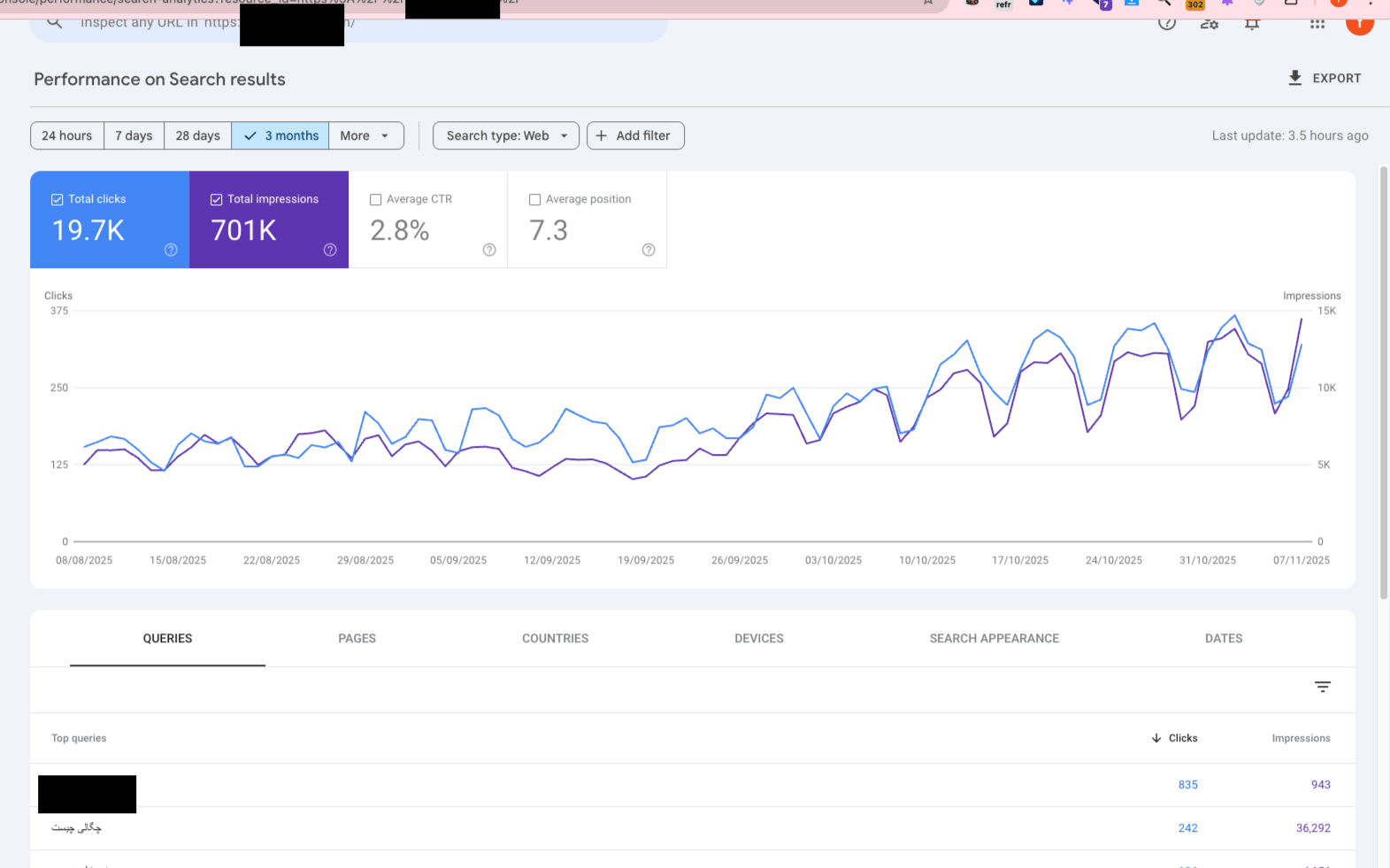Click the help icon on Total clicks card

(x=171, y=250)
